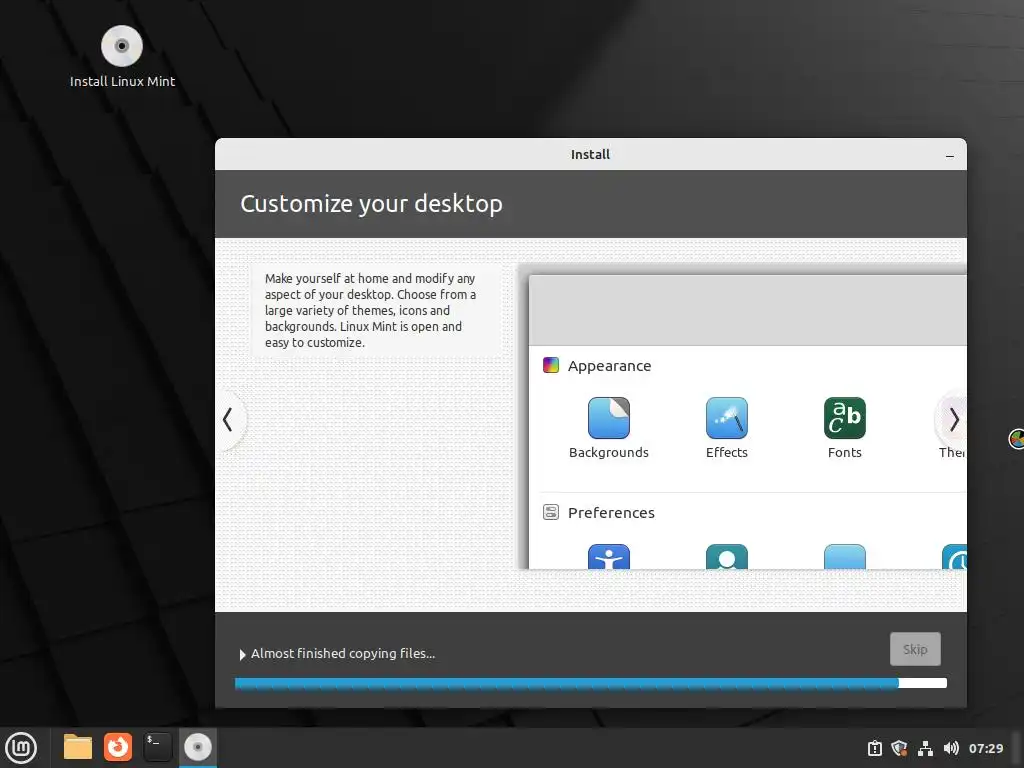Click the 'Fonts' label text
Image resolution: width=1024 pixels, height=768 pixels.
[844, 452]
